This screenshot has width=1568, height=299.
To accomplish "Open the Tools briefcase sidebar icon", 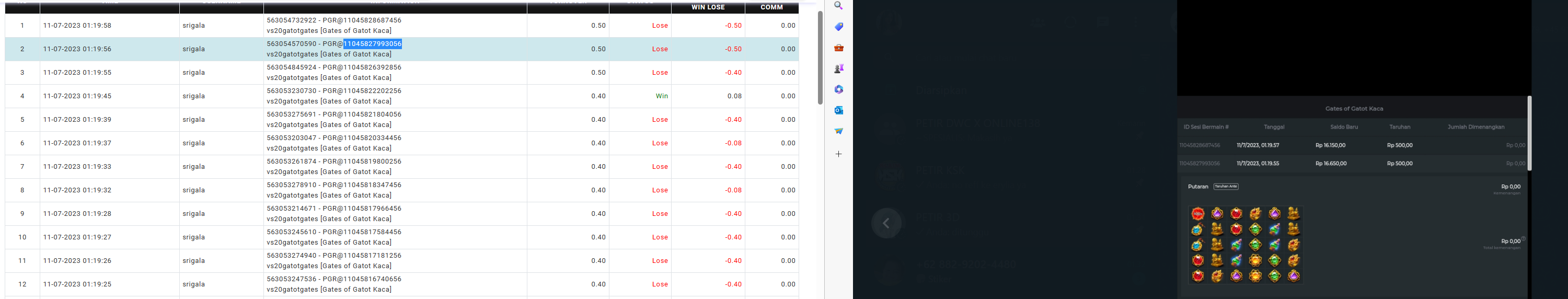I will click(x=839, y=48).
